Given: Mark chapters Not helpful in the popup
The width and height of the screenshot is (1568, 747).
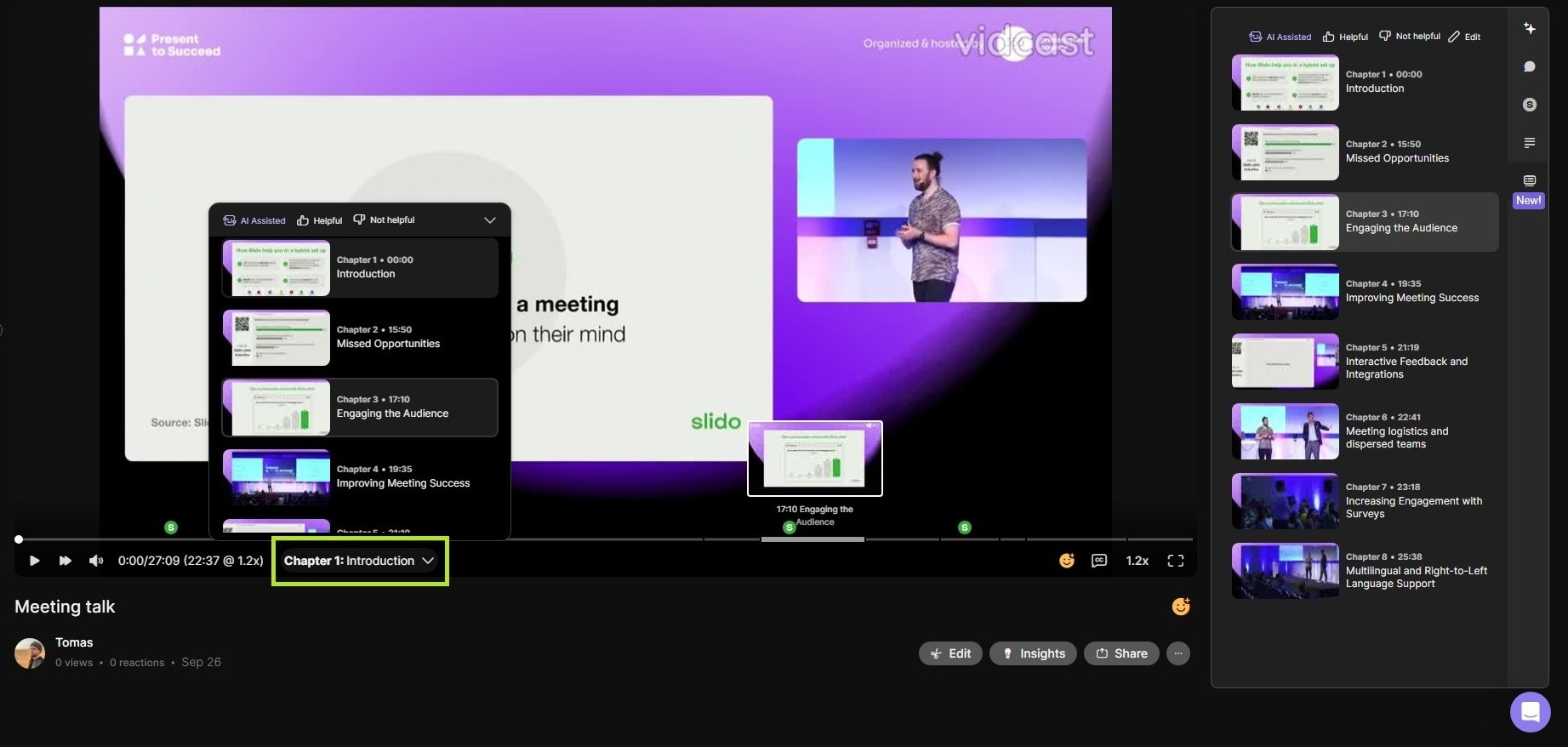Looking at the screenshot, I should 384,220.
